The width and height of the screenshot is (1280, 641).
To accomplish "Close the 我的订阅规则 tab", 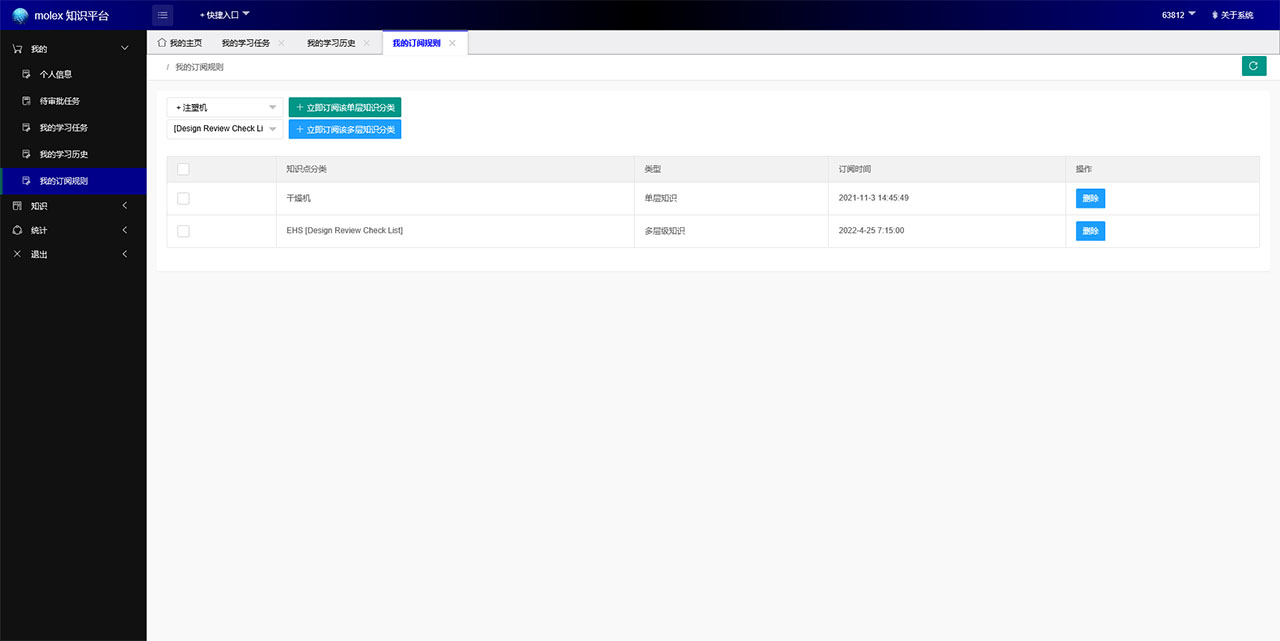I will (452, 43).
